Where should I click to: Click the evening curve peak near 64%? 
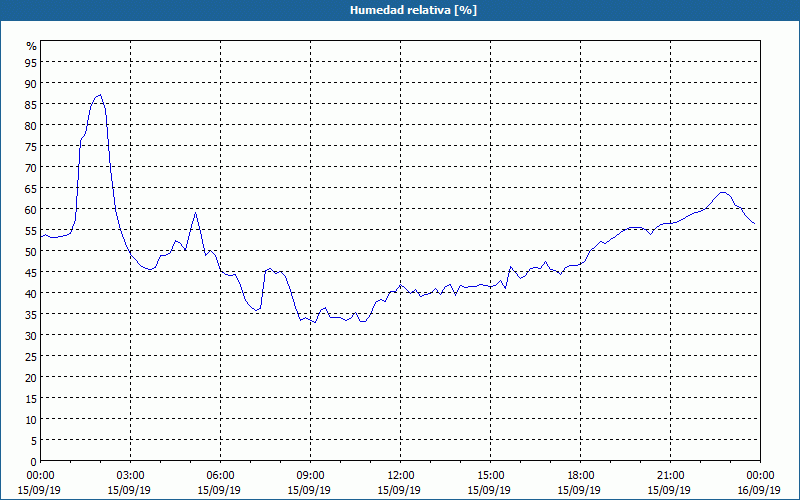pos(722,192)
